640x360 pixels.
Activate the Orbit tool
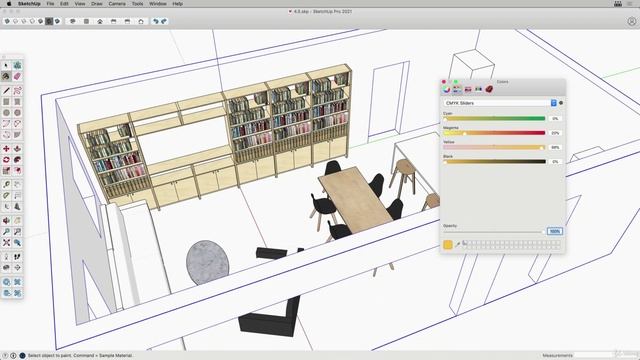click(x=6, y=221)
